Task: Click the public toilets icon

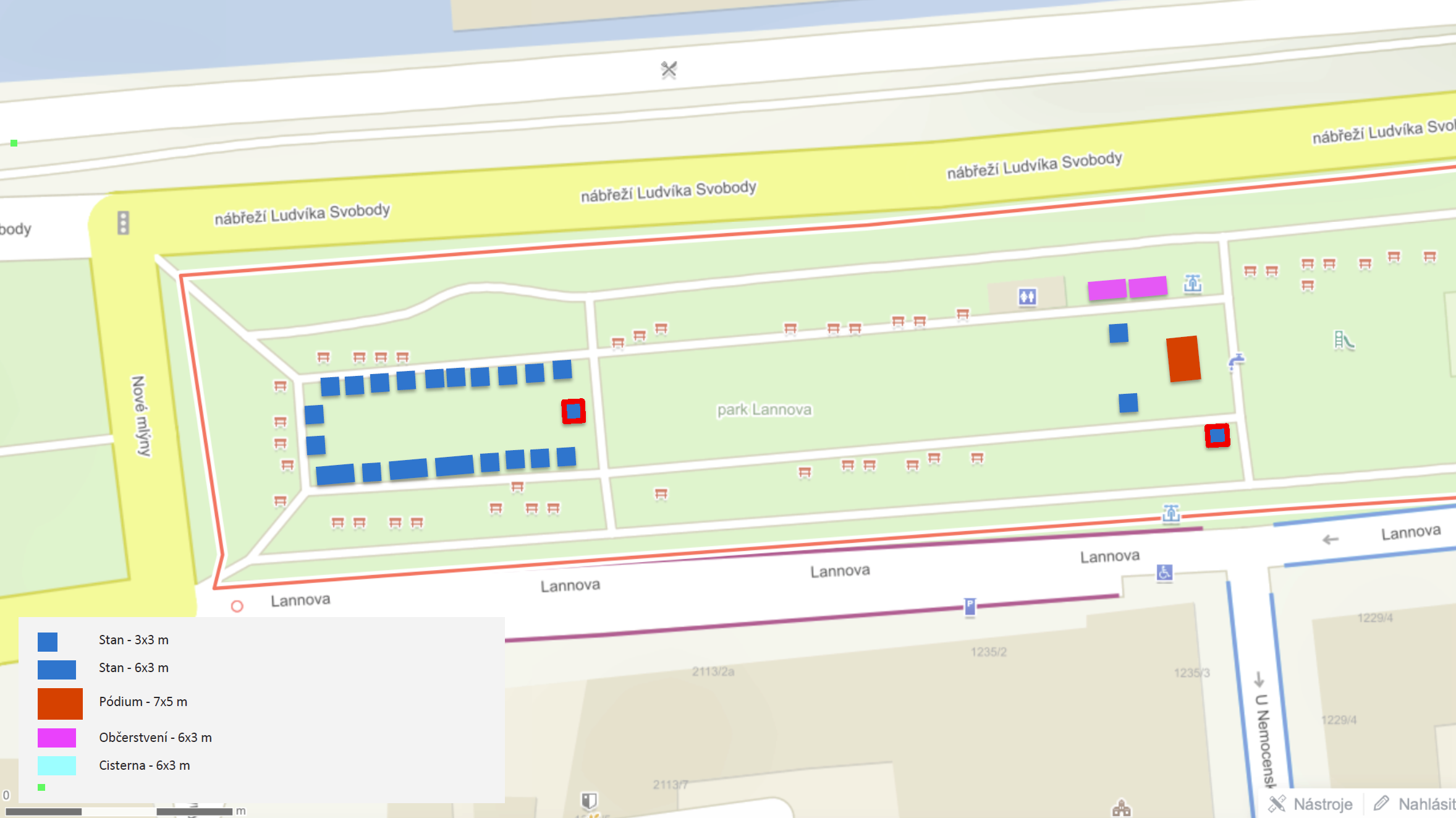Action: [x=1027, y=297]
